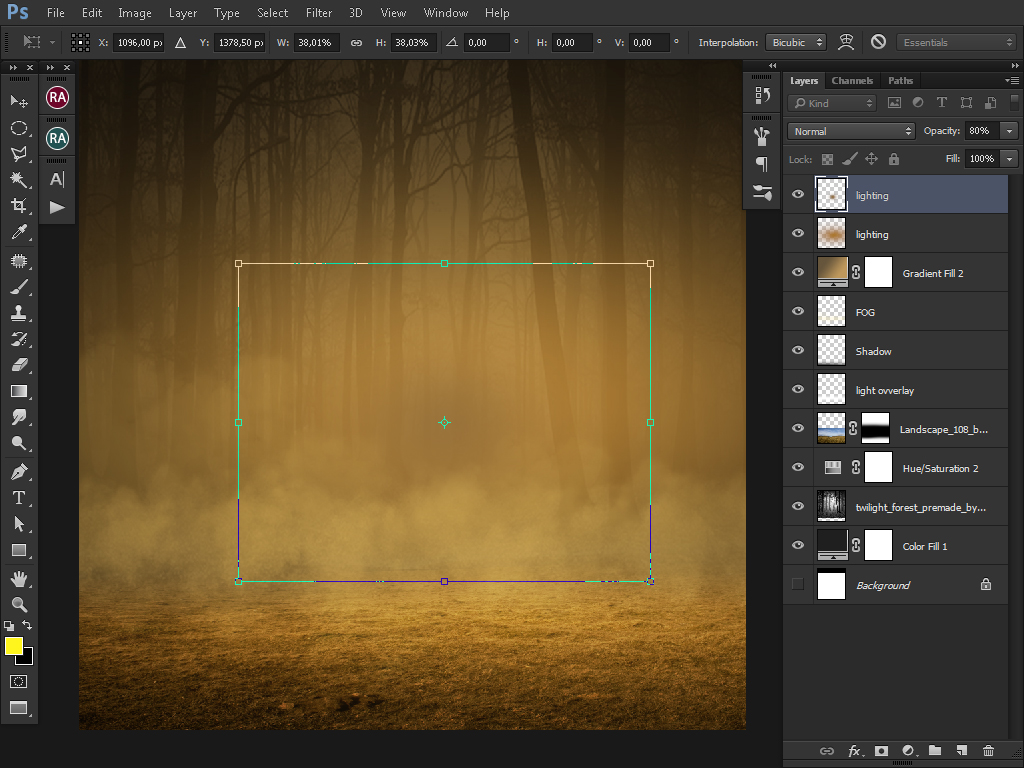
Task: Toggle maintain aspect ratio link
Action: pos(356,42)
